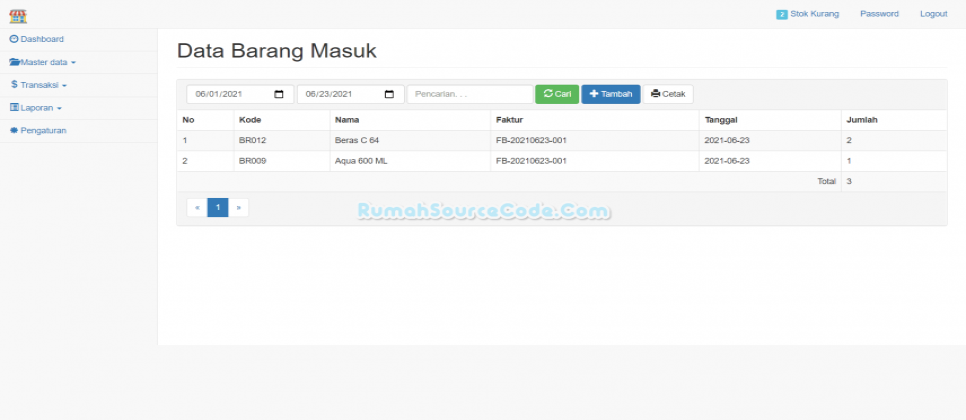Click the Dashboard clock icon in the sidebar

(x=14, y=39)
